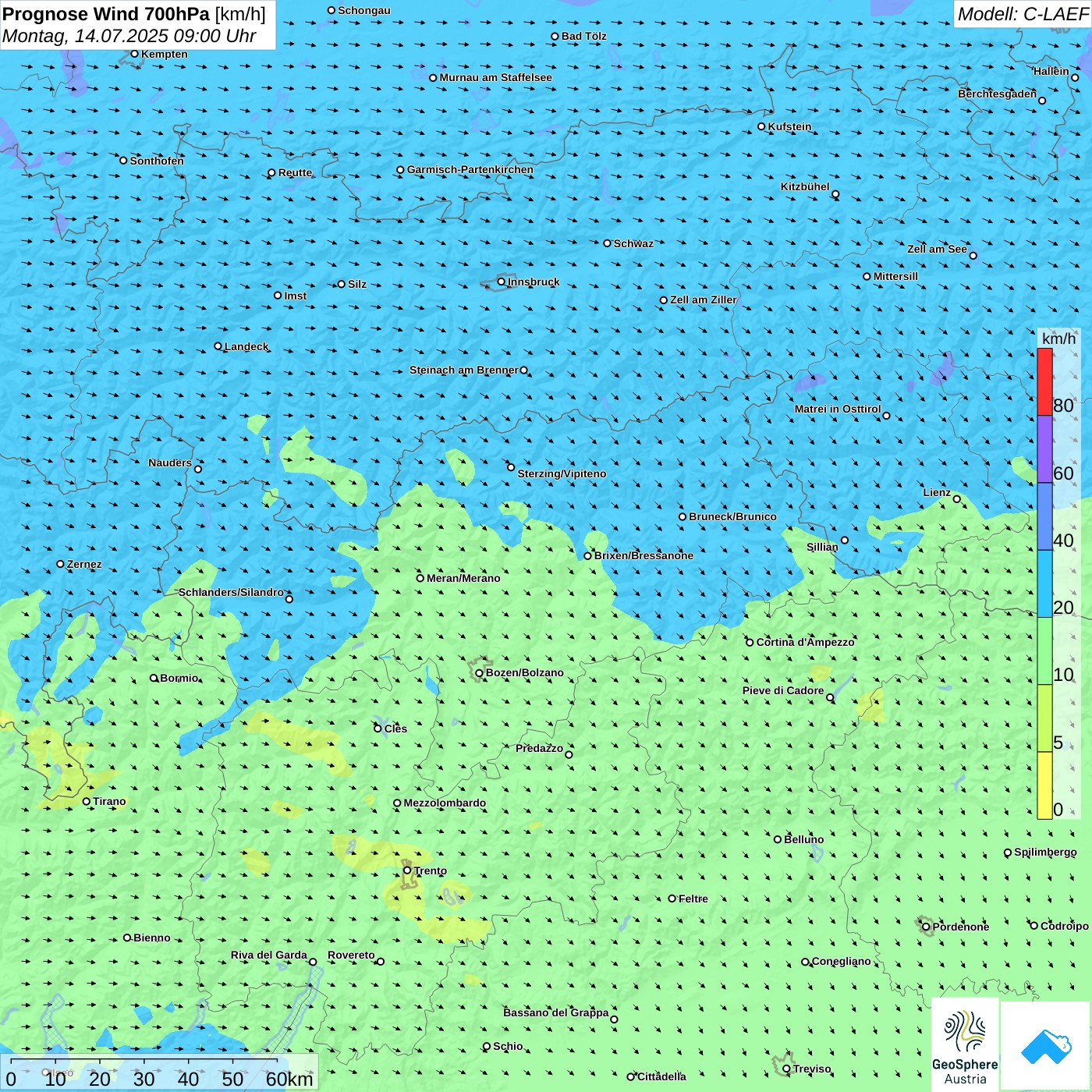
Task: Click the Tirano city marker
Action: point(87,801)
